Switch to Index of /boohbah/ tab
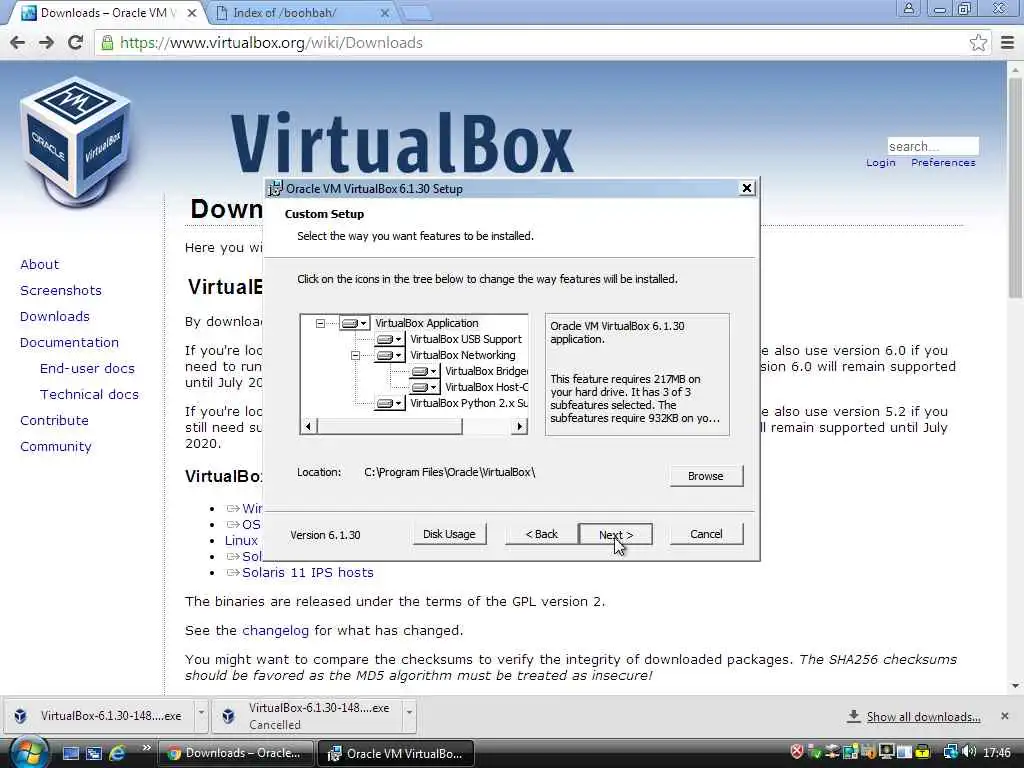Viewport: 1024px width, 768px height. (300, 12)
